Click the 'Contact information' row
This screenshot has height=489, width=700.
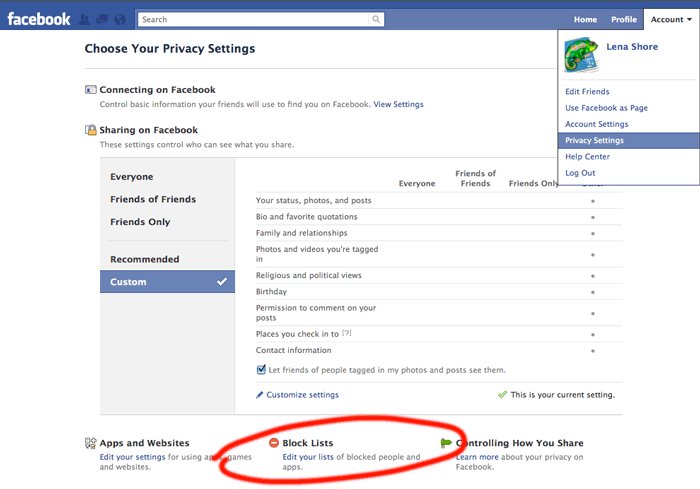[439, 350]
